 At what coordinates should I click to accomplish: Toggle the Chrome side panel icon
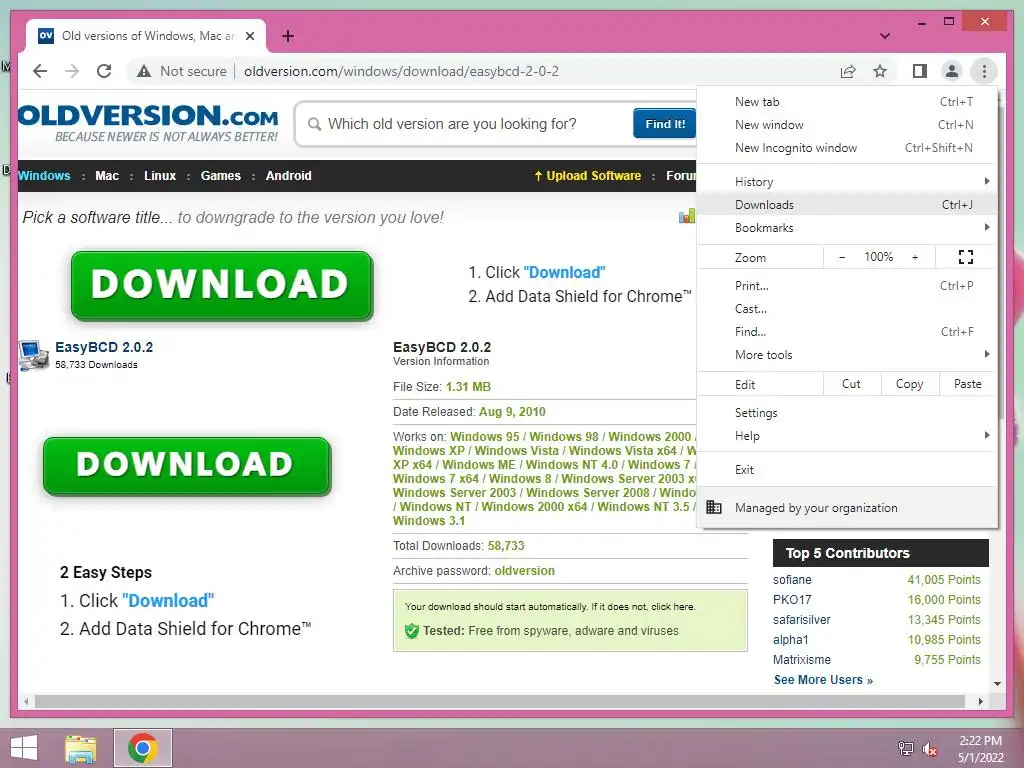click(x=920, y=71)
